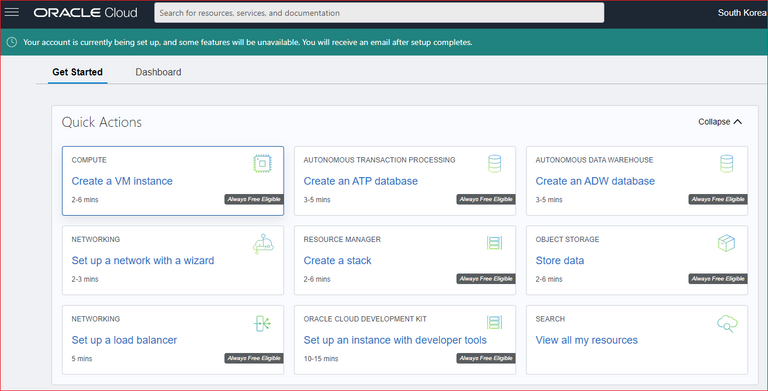Click the Cloud Development Kit stack icon
This screenshot has width=768, height=391.
coord(495,322)
